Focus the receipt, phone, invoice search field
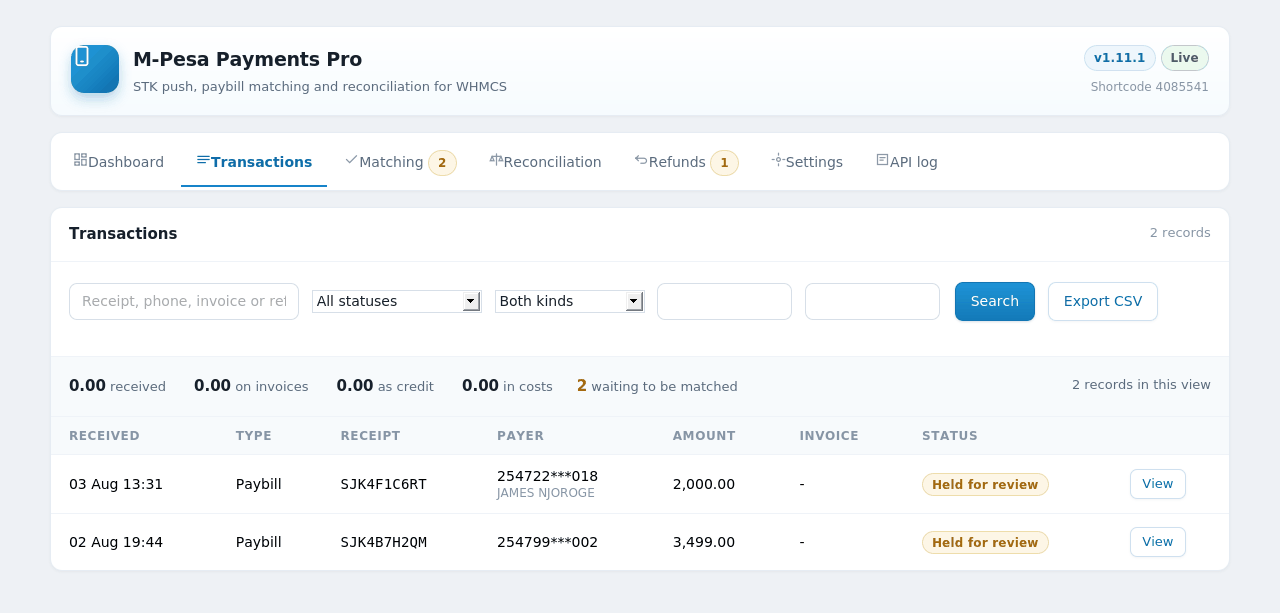Screen dimensions: 1280x613 tap(184, 301)
